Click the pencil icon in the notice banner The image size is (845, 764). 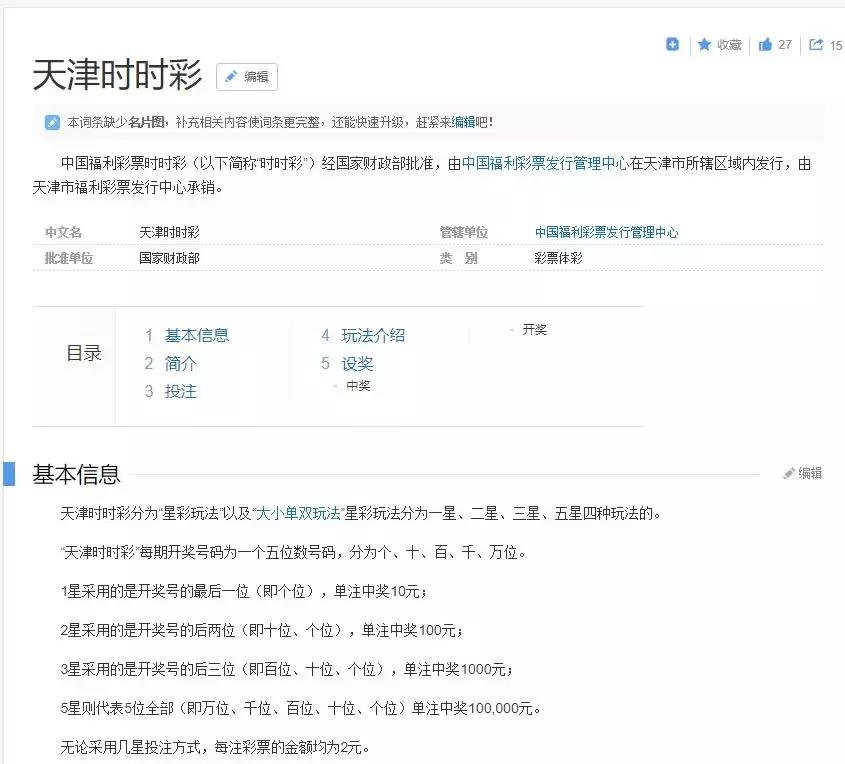(x=52, y=123)
